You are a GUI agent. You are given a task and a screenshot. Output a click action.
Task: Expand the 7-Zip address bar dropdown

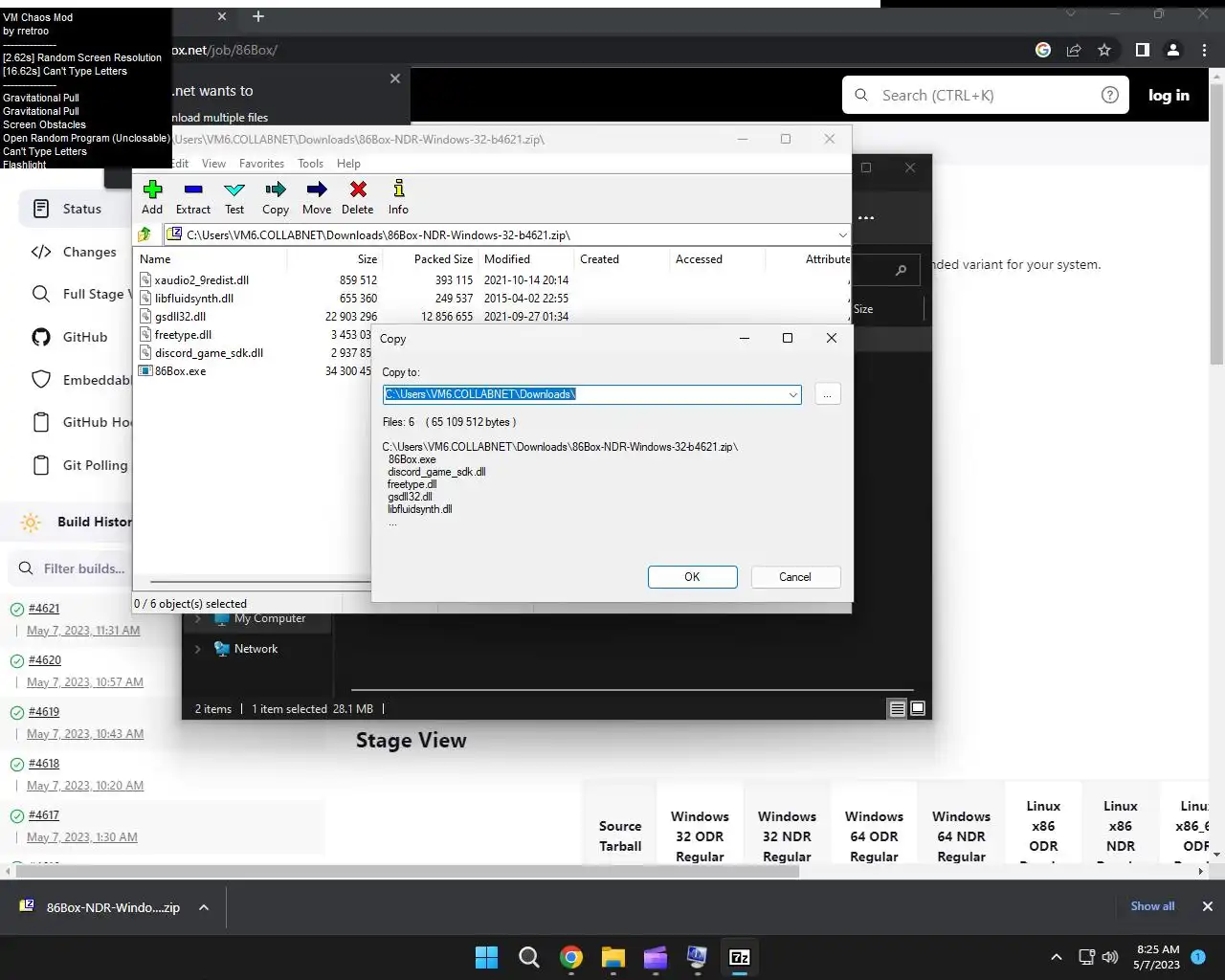click(x=842, y=234)
